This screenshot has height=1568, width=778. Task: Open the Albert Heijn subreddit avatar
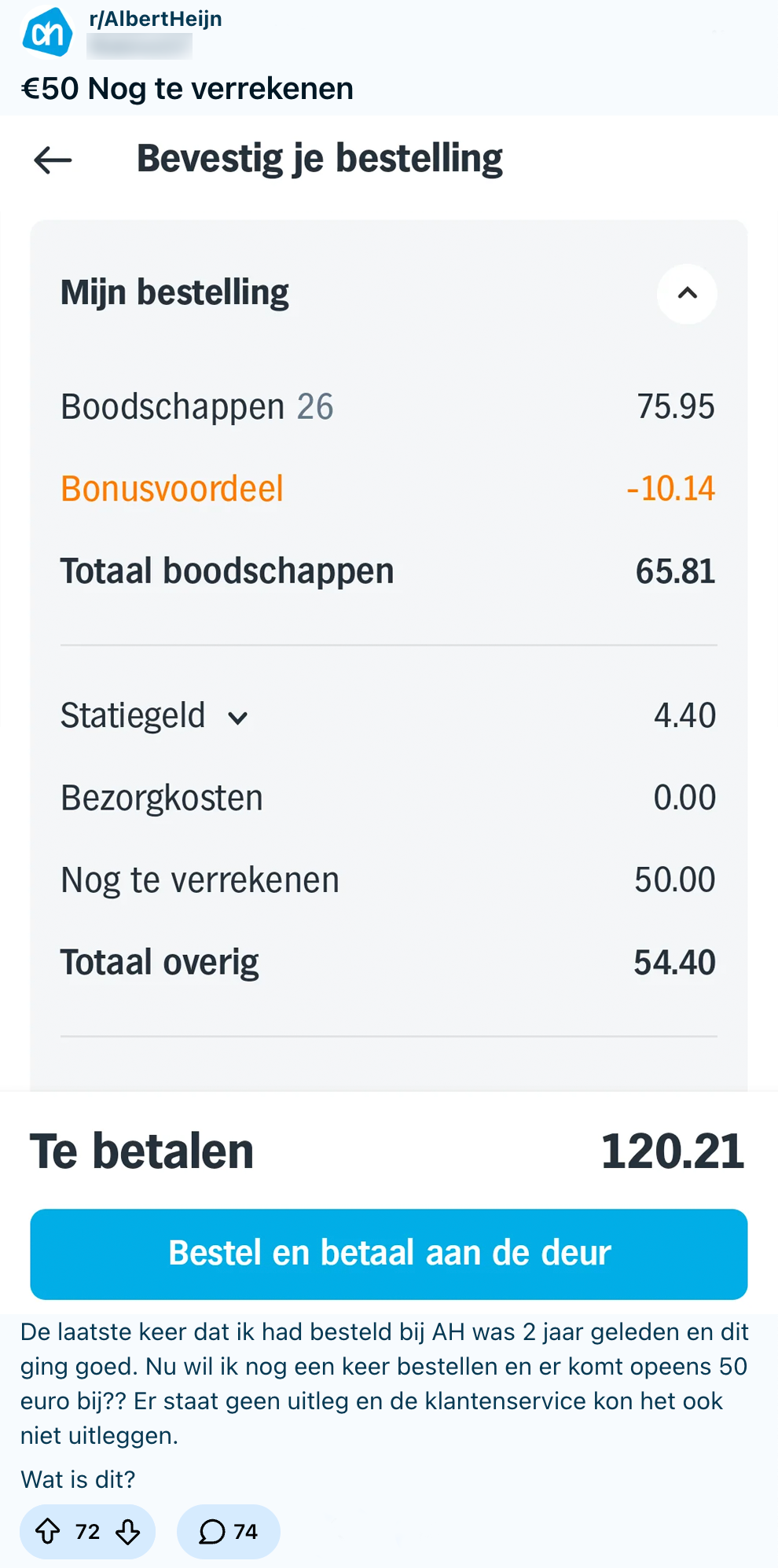(47, 31)
